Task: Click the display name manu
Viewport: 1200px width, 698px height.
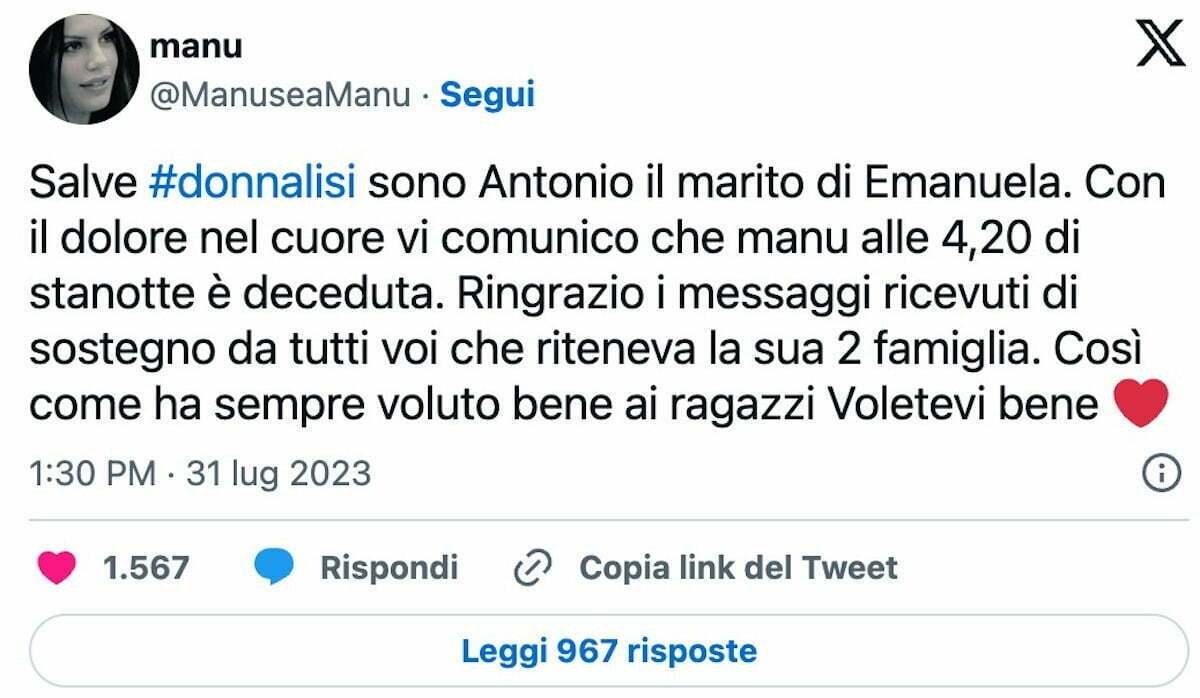Action: (x=195, y=47)
